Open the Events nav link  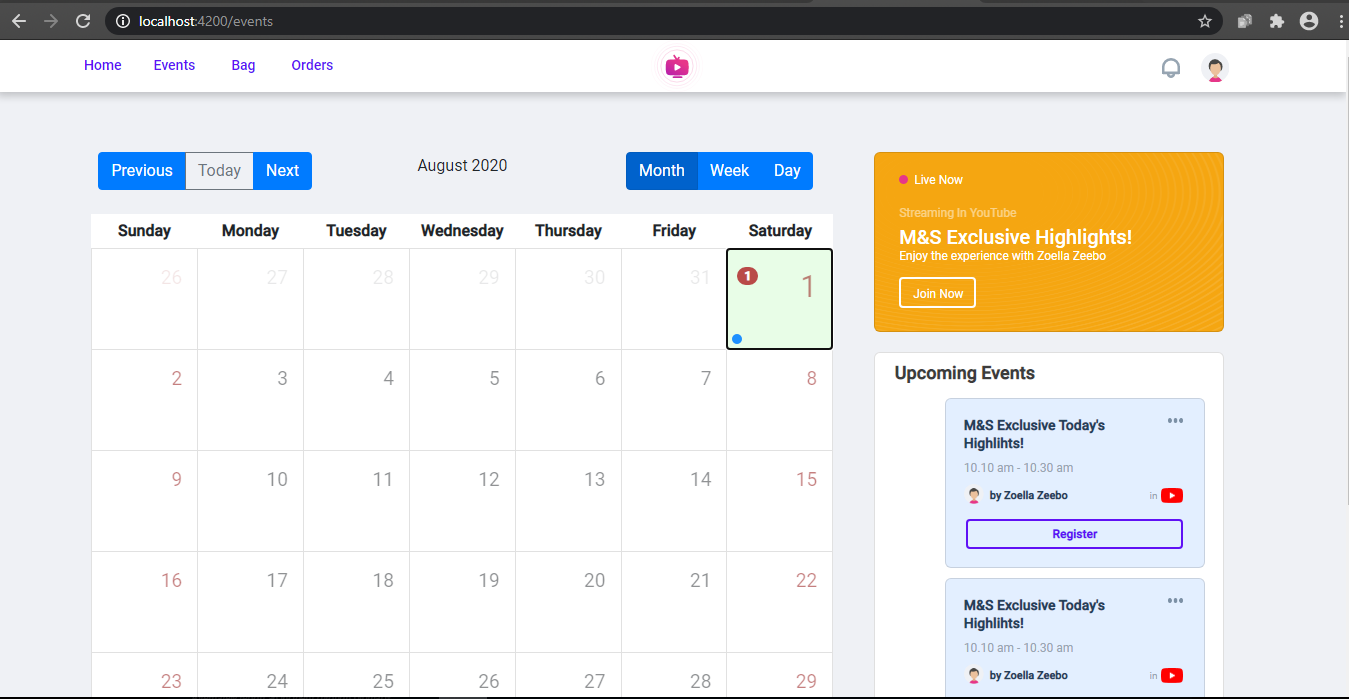tap(174, 65)
